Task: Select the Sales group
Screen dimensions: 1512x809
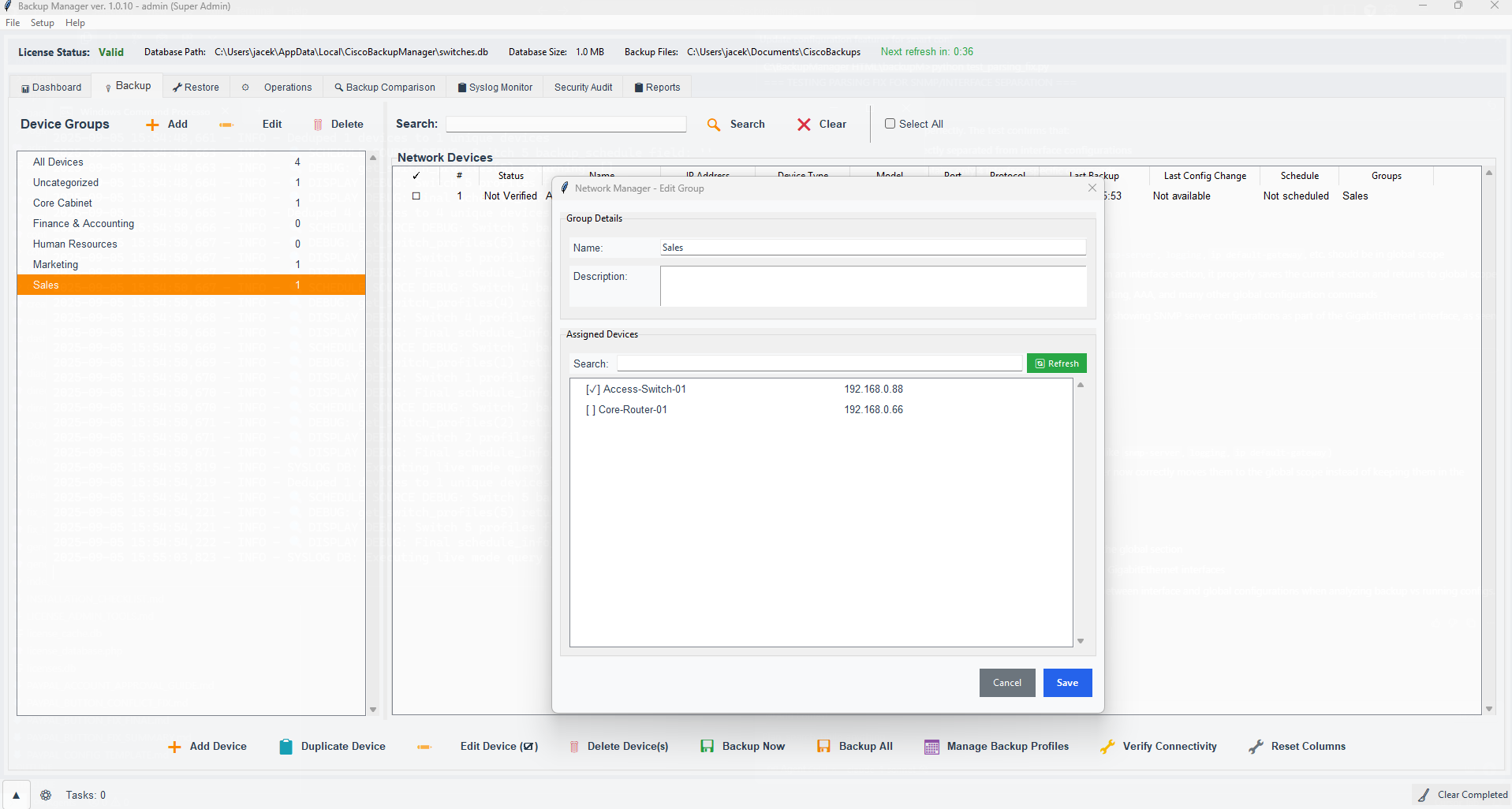Action: click(191, 285)
